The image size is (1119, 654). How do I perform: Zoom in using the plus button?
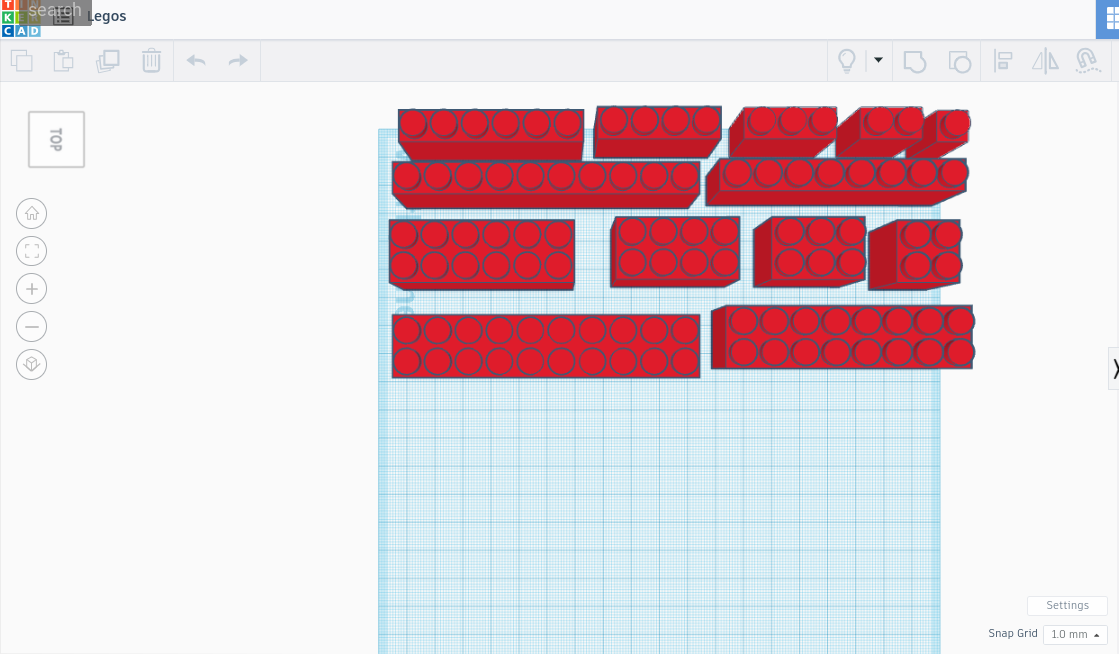[31, 289]
